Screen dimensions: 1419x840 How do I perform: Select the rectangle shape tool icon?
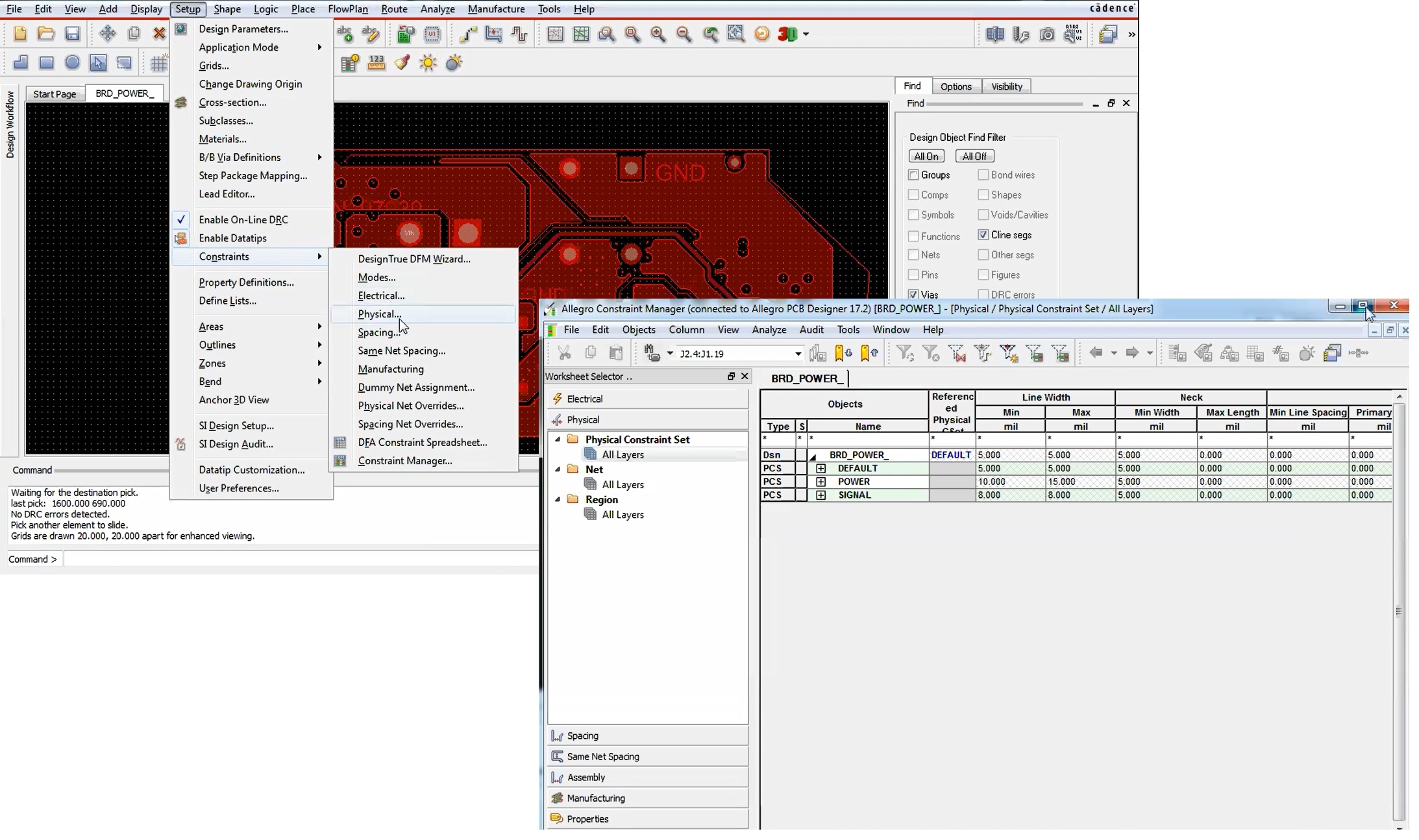pyautogui.click(x=46, y=62)
